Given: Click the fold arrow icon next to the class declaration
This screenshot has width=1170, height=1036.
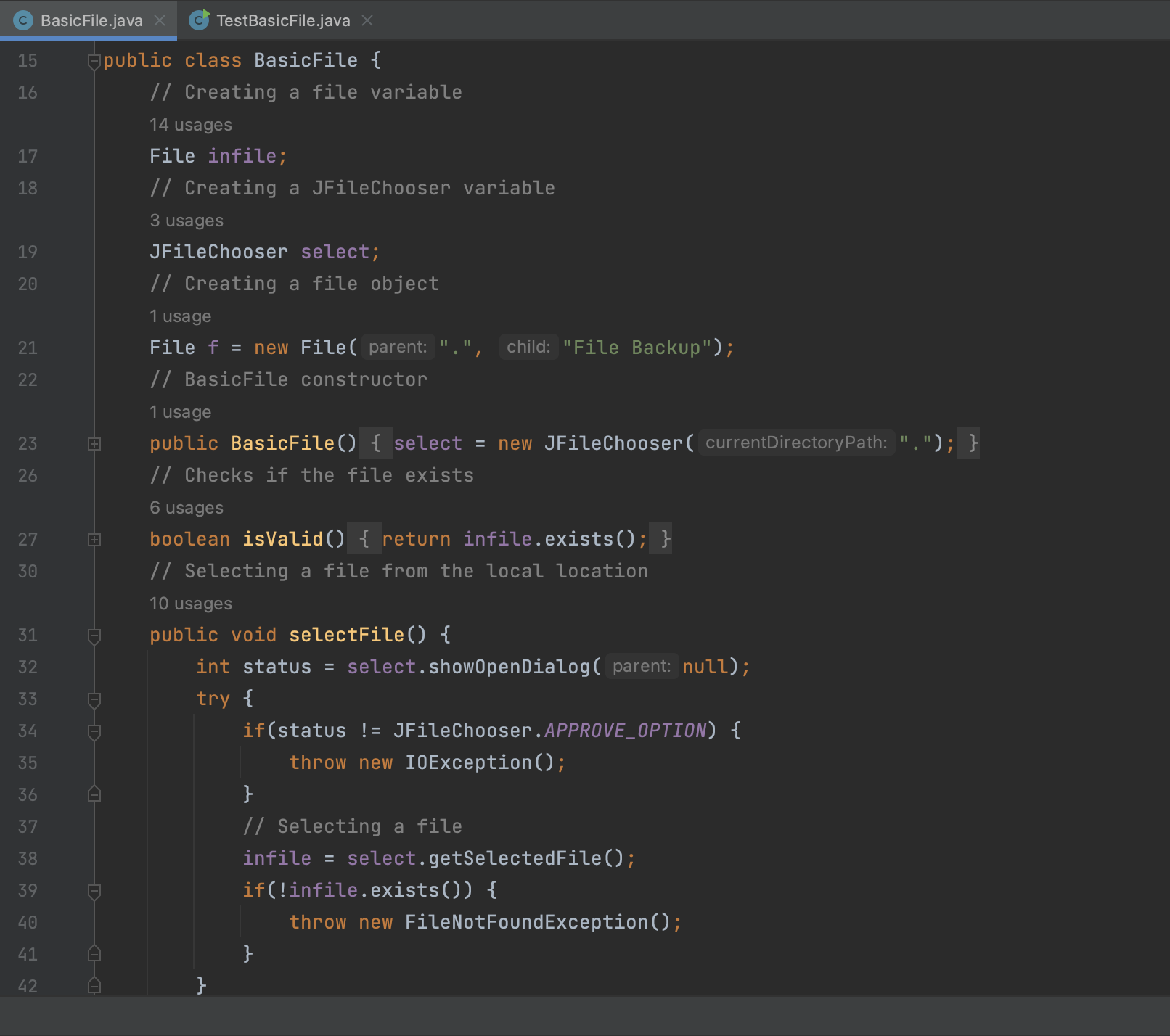Looking at the screenshot, I should [94, 61].
